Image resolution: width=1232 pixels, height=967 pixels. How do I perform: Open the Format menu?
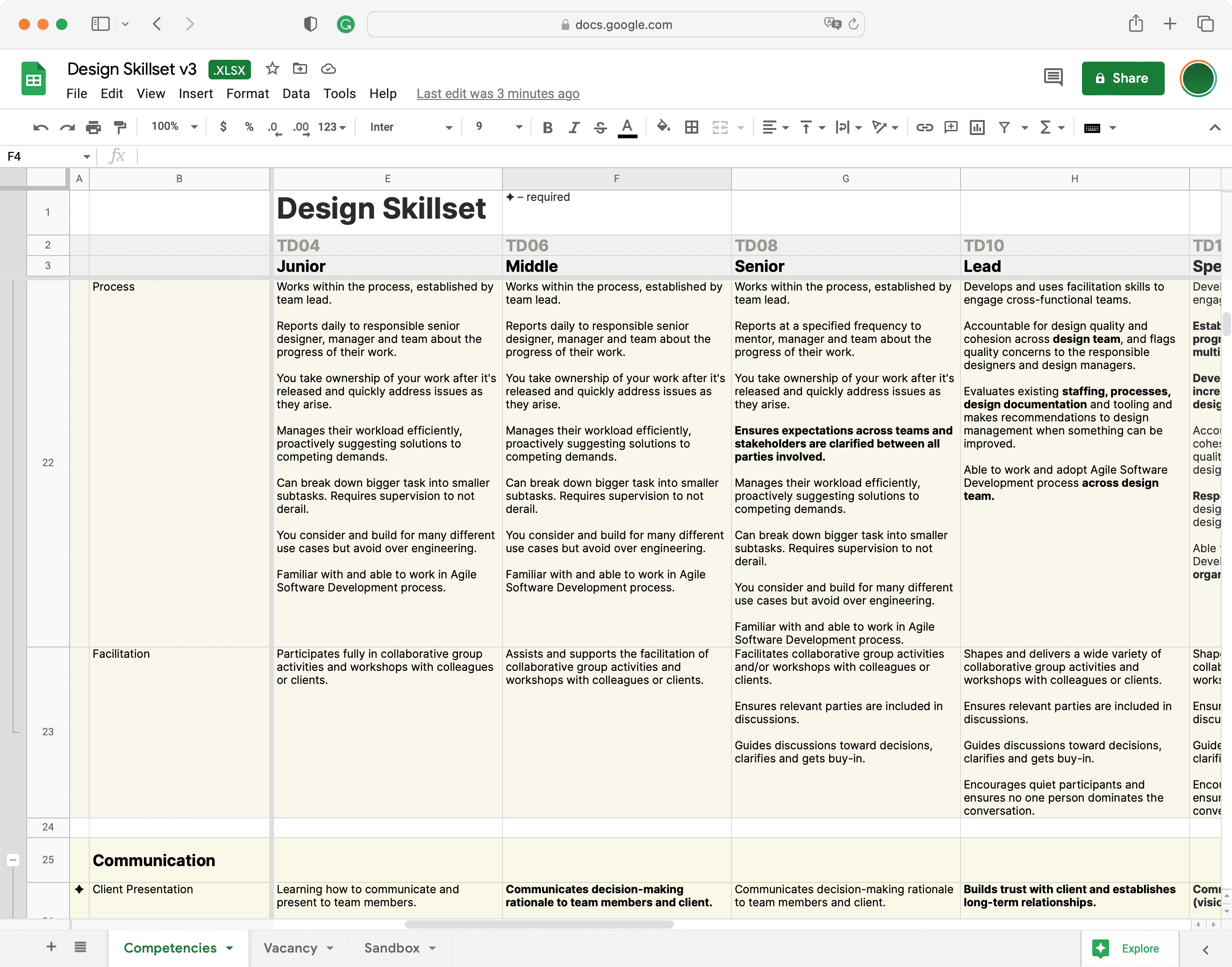click(248, 93)
